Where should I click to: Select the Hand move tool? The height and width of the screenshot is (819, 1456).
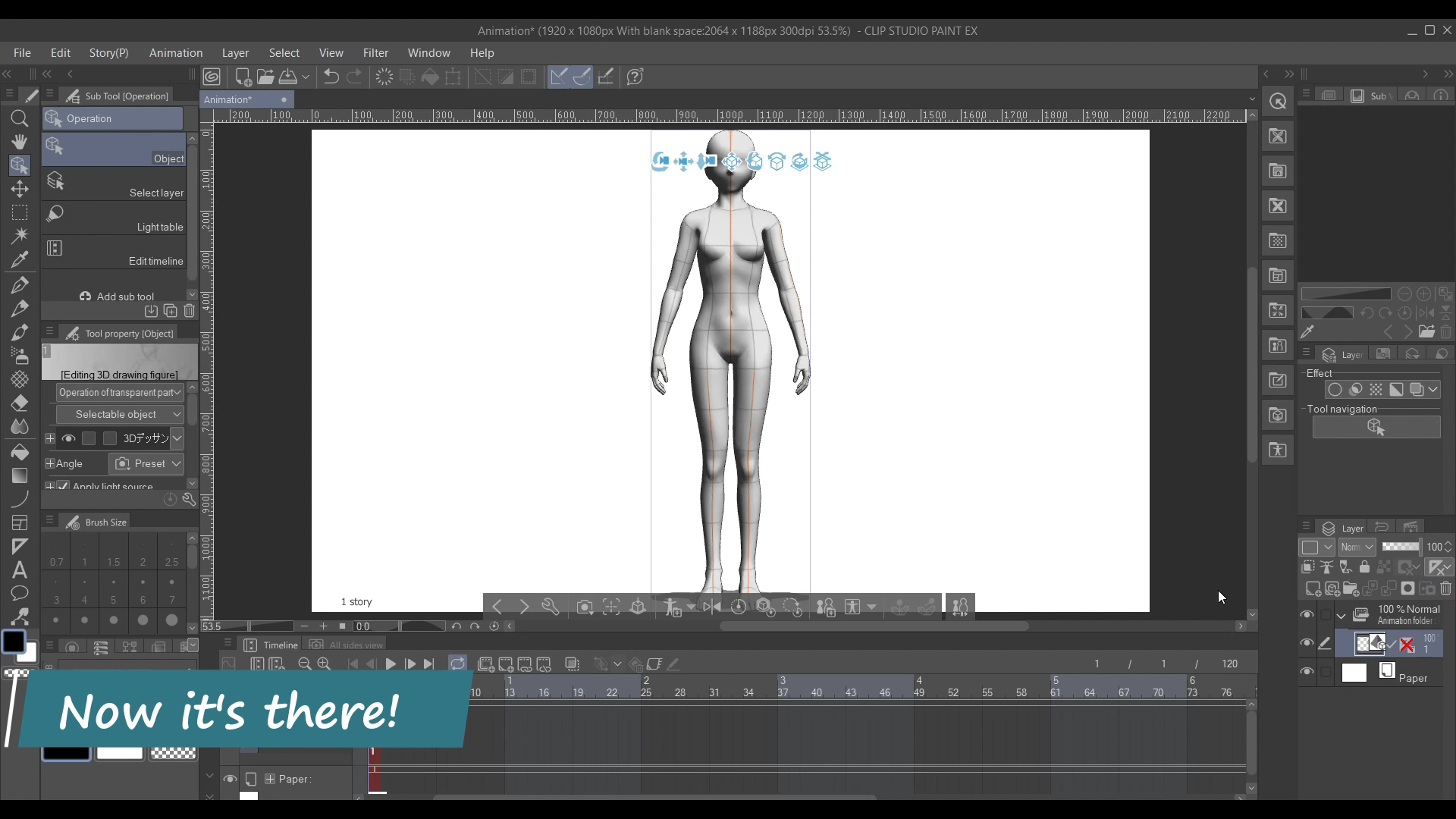click(x=20, y=142)
